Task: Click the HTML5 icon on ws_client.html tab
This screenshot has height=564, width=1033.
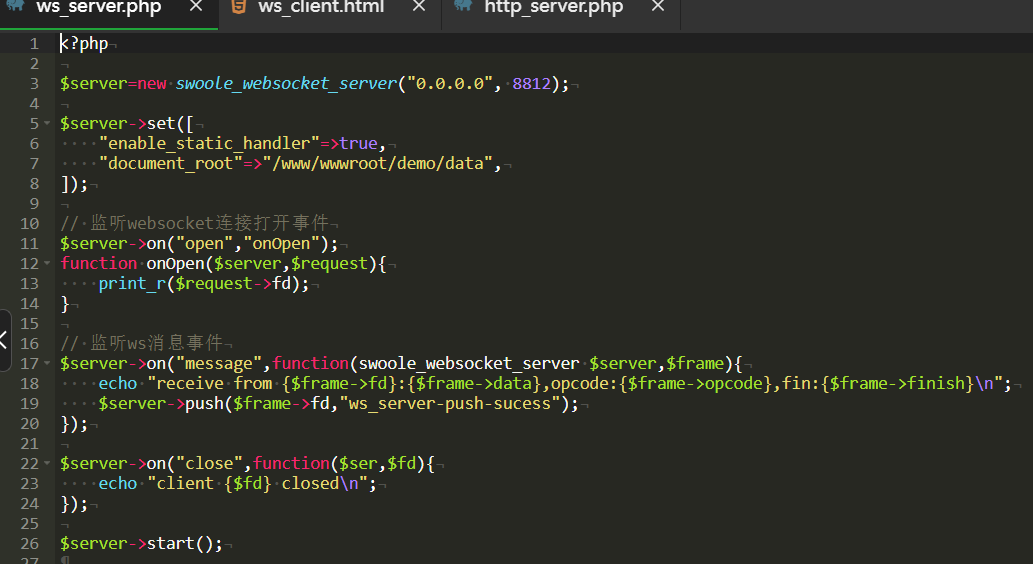Action: click(238, 7)
